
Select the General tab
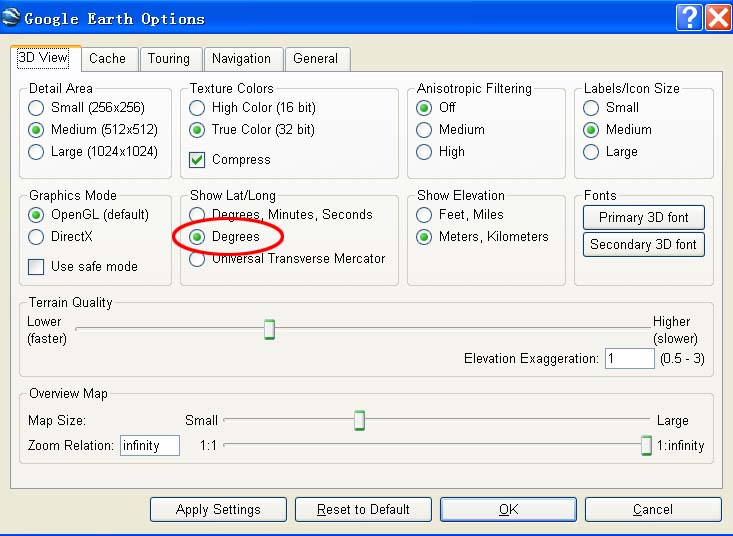(x=316, y=59)
